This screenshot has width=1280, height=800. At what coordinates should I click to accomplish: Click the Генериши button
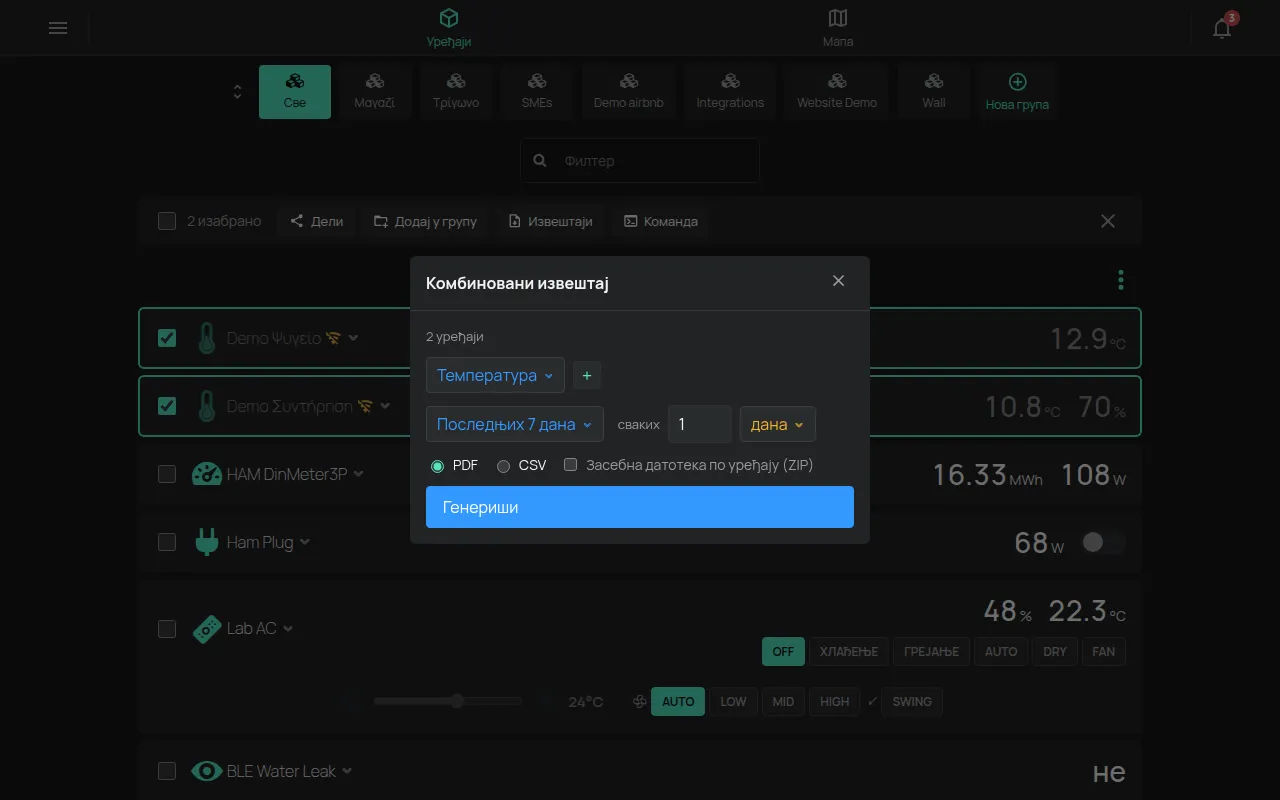click(x=640, y=507)
